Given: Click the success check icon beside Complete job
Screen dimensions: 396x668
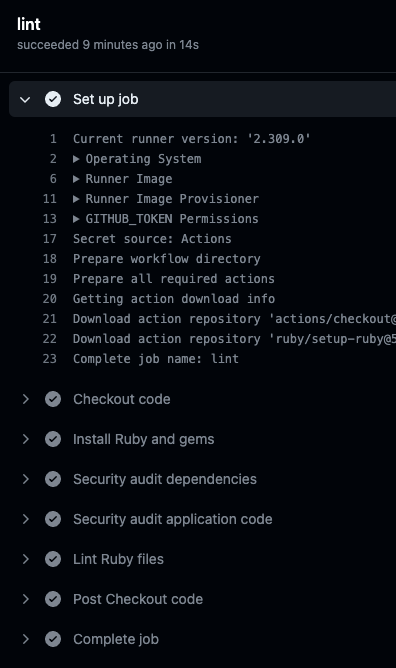Looking at the screenshot, I should tap(53, 639).
